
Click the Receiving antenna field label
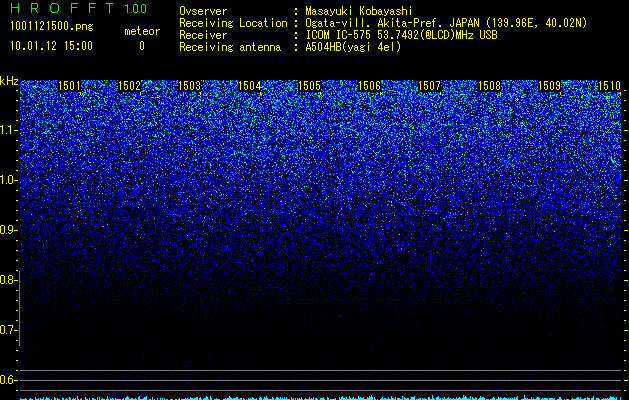point(230,47)
